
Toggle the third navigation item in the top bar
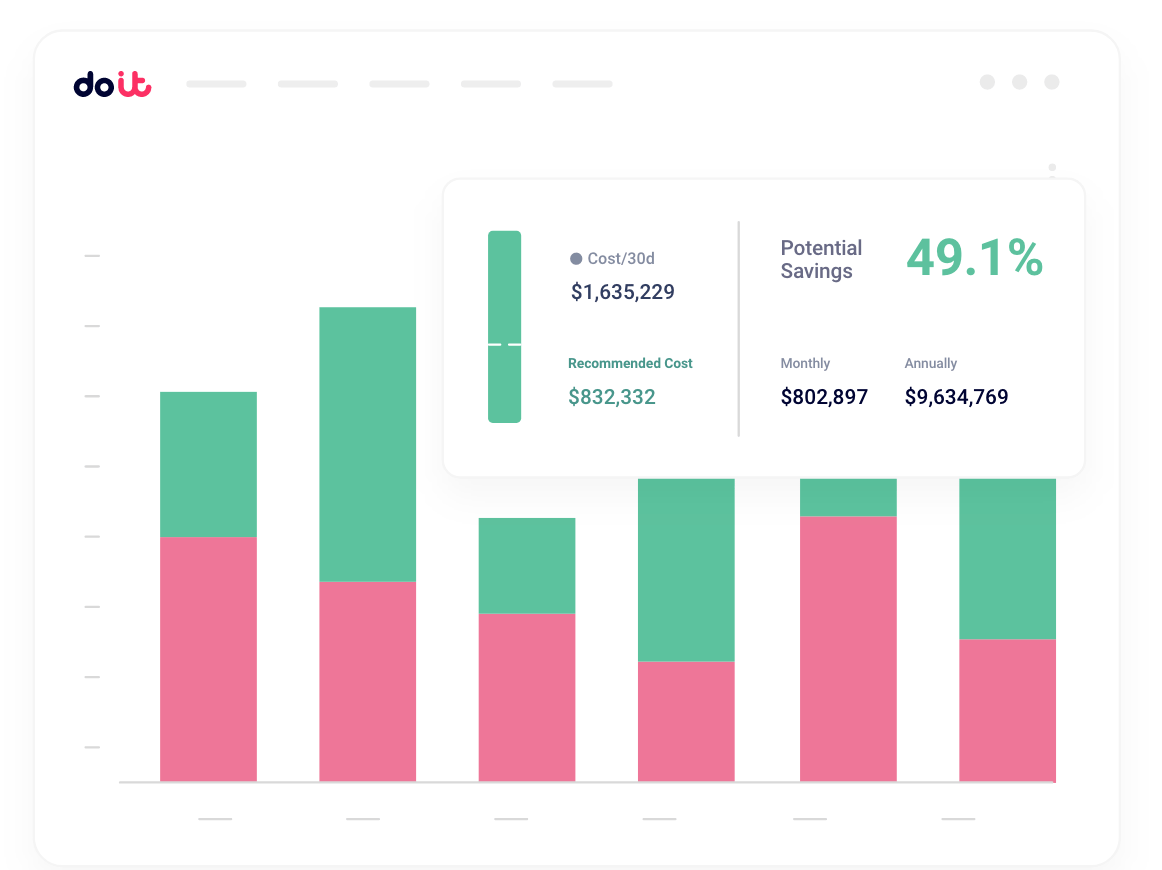pos(399,84)
